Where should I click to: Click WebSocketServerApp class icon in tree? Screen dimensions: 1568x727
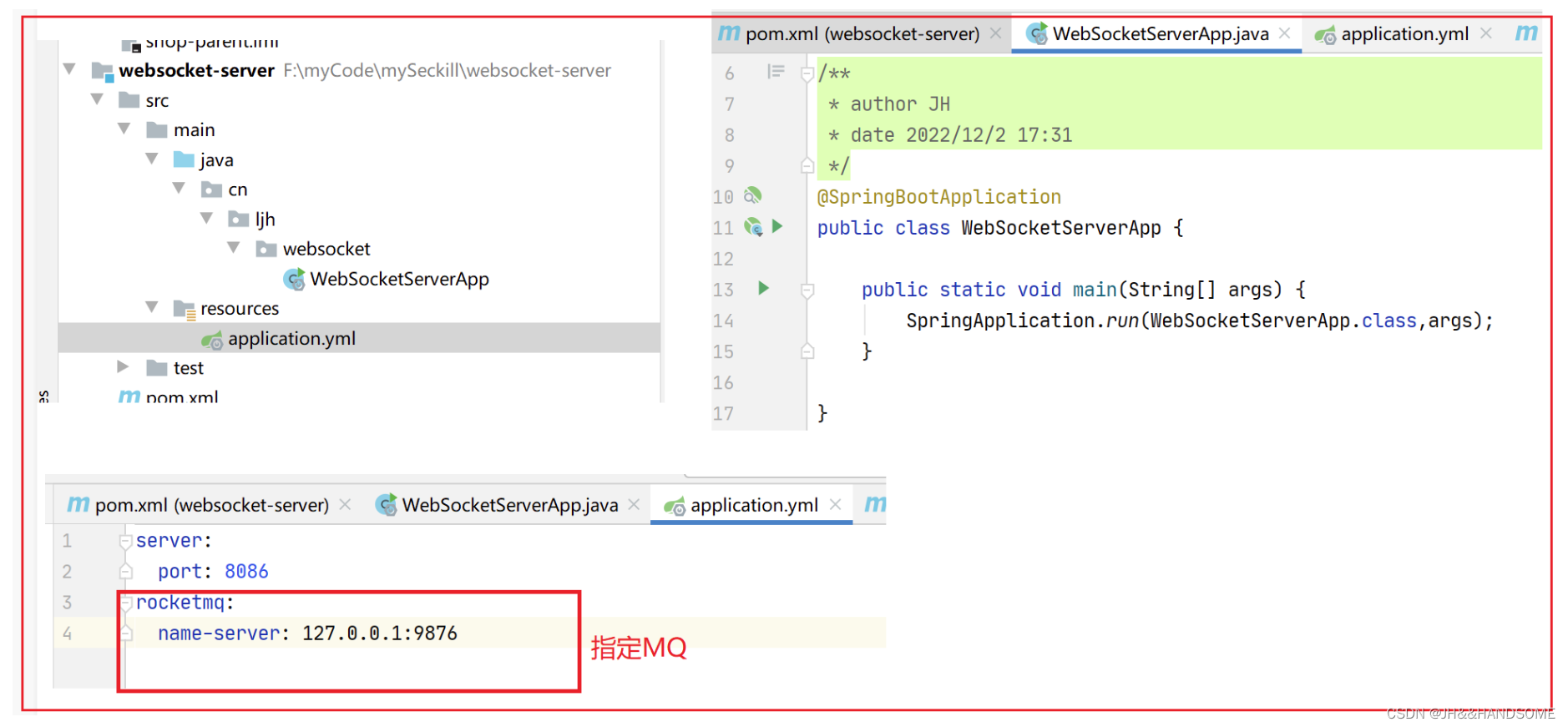294,279
